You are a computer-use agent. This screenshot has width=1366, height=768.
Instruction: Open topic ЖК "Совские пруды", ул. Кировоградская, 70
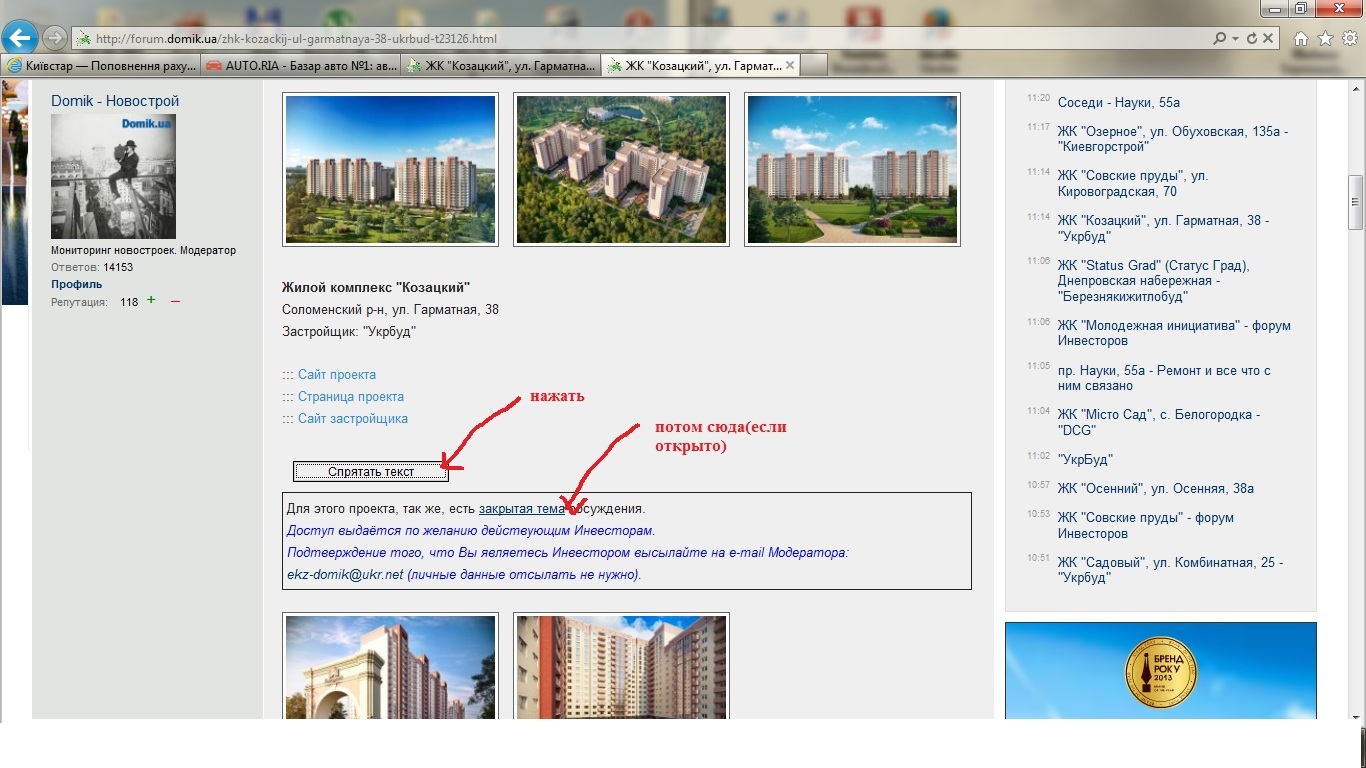(x=1133, y=183)
